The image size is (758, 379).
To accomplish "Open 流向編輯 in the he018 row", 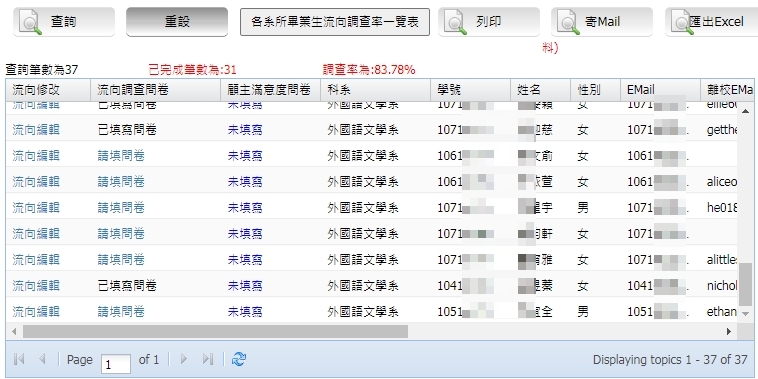I will coord(36,208).
